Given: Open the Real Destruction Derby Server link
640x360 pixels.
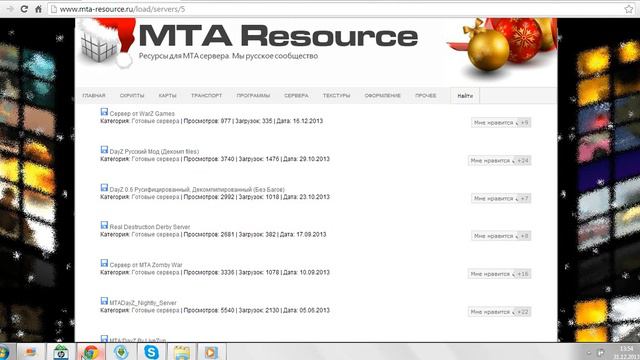Looking at the screenshot, I should tap(150, 227).
